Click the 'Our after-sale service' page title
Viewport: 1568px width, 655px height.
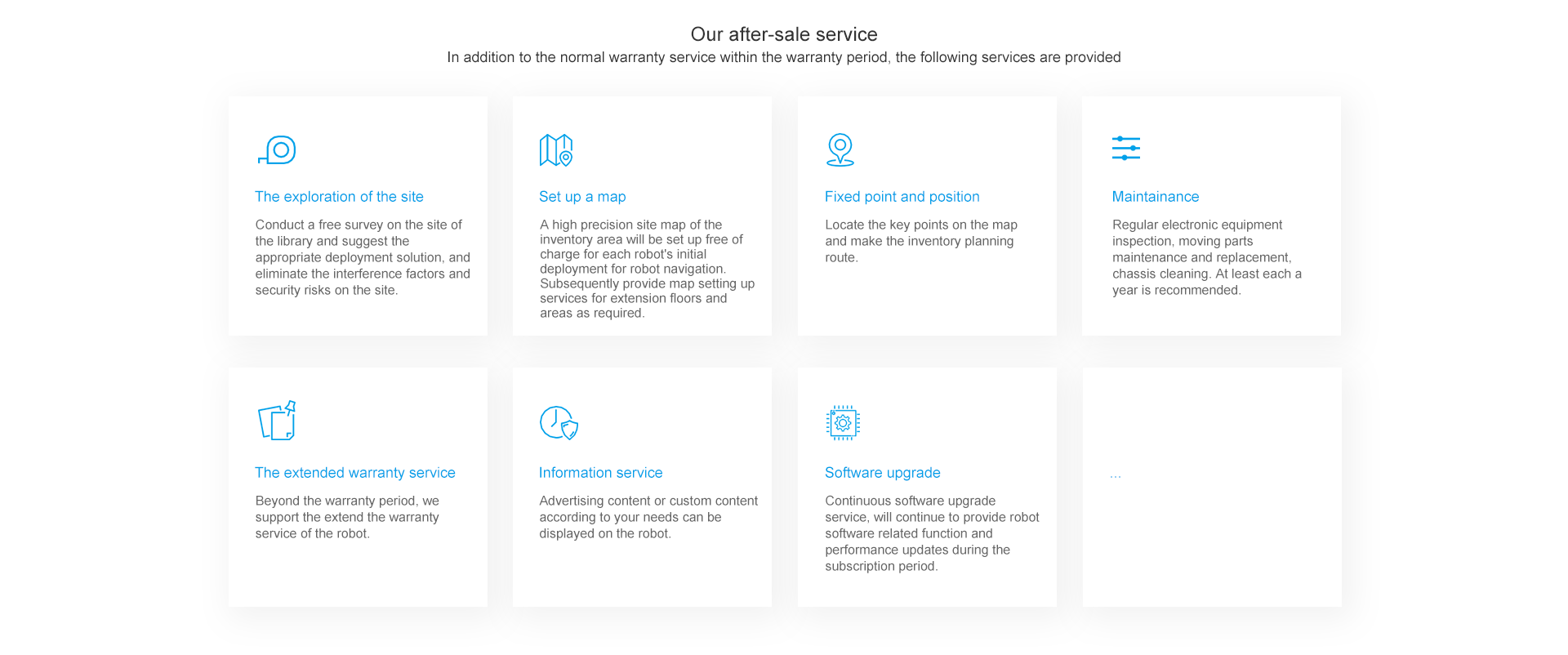coord(783,34)
